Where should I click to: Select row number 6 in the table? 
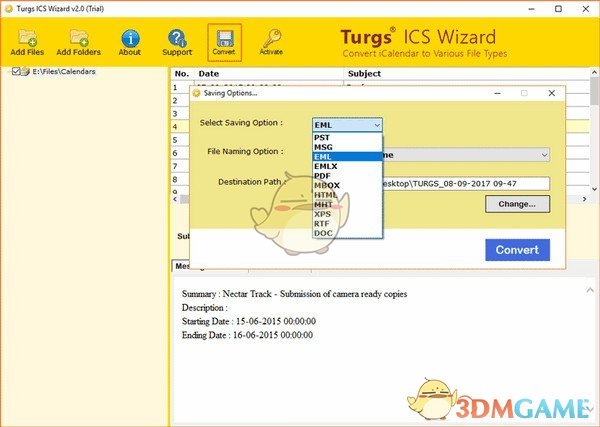tap(175, 153)
